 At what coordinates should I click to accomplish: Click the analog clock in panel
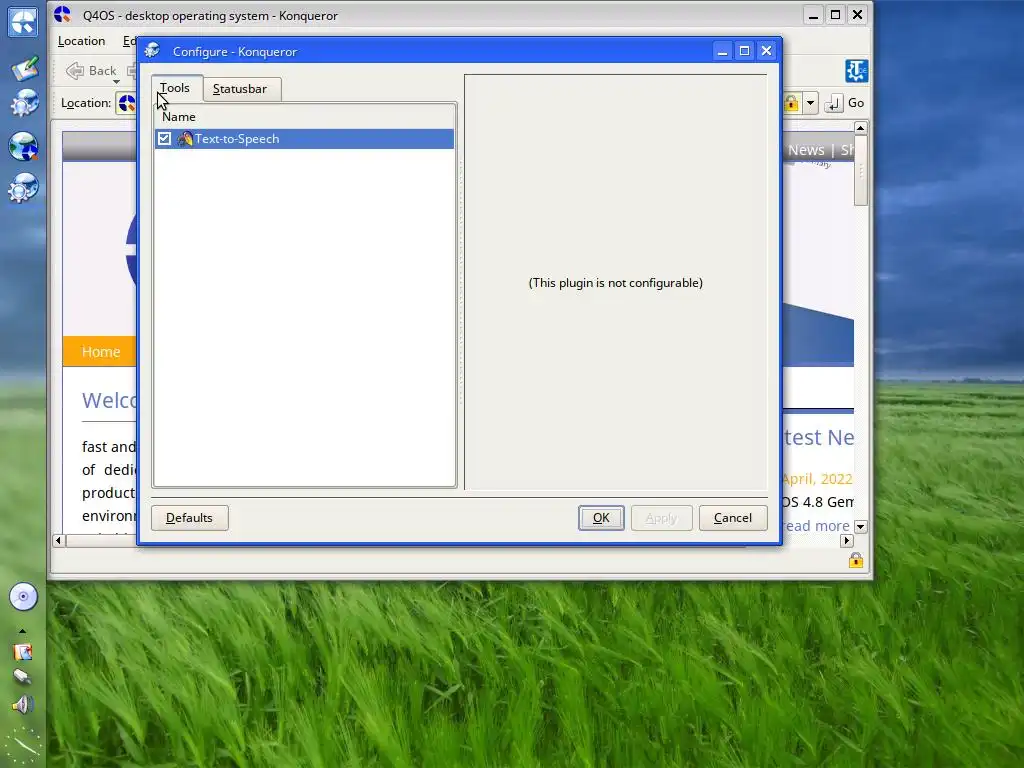pyautogui.click(x=24, y=745)
